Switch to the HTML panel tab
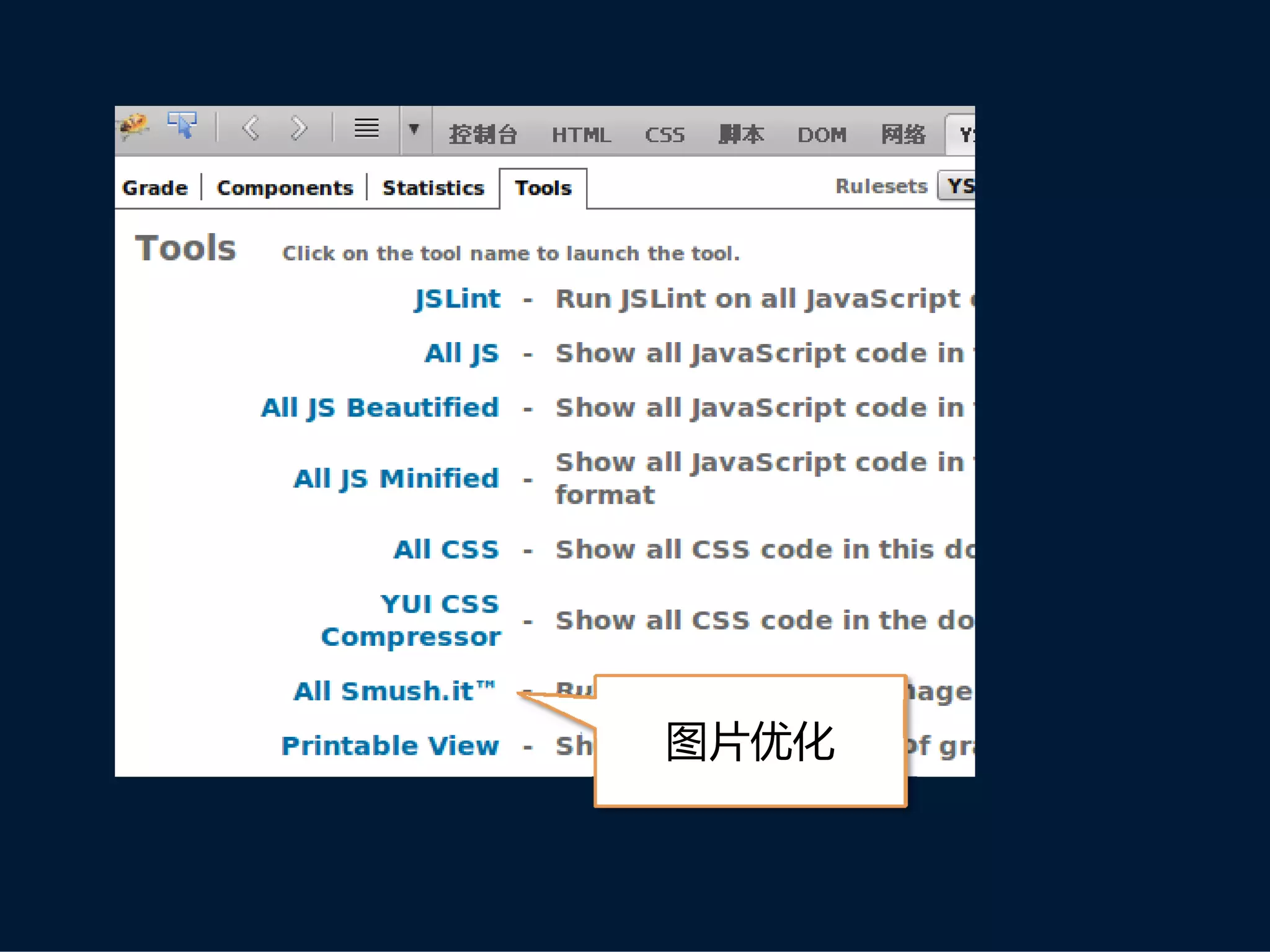The height and width of the screenshot is (952, 1270). 581,134
